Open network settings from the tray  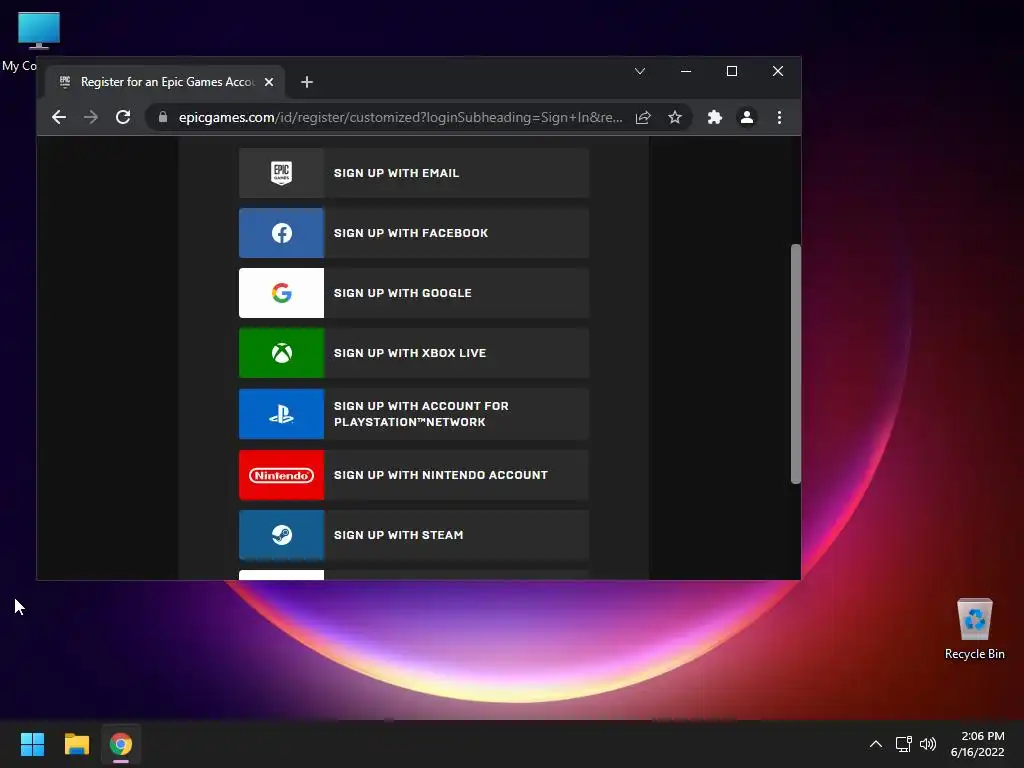click(x=904, y=744)
